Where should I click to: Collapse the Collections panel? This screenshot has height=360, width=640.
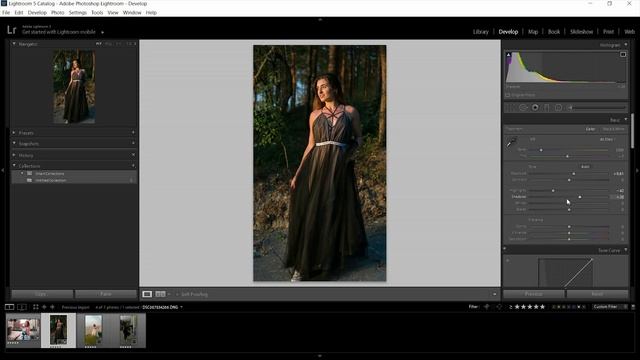14,166
